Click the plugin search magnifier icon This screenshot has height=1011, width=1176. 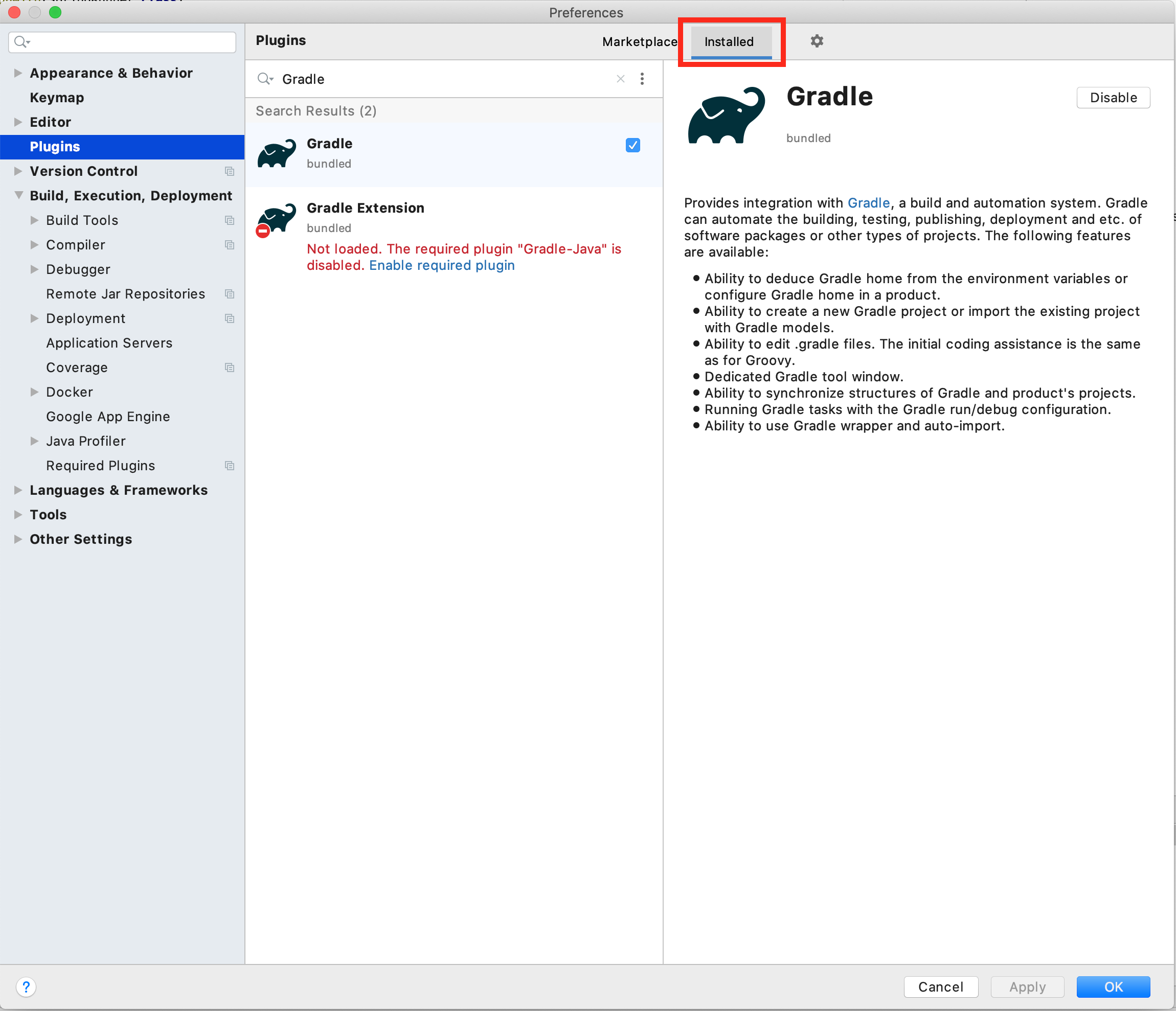[264, 79]
